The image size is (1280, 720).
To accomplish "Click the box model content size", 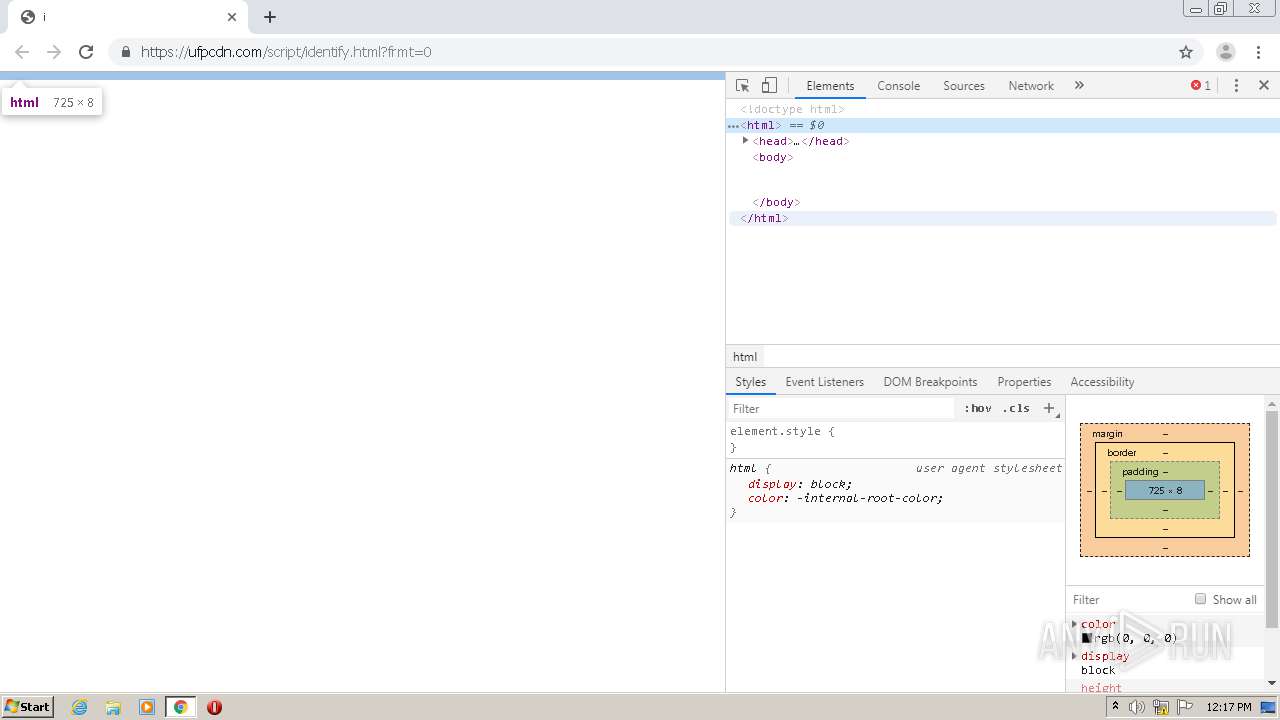I will pyautogui.click(x=1165, y=491).
